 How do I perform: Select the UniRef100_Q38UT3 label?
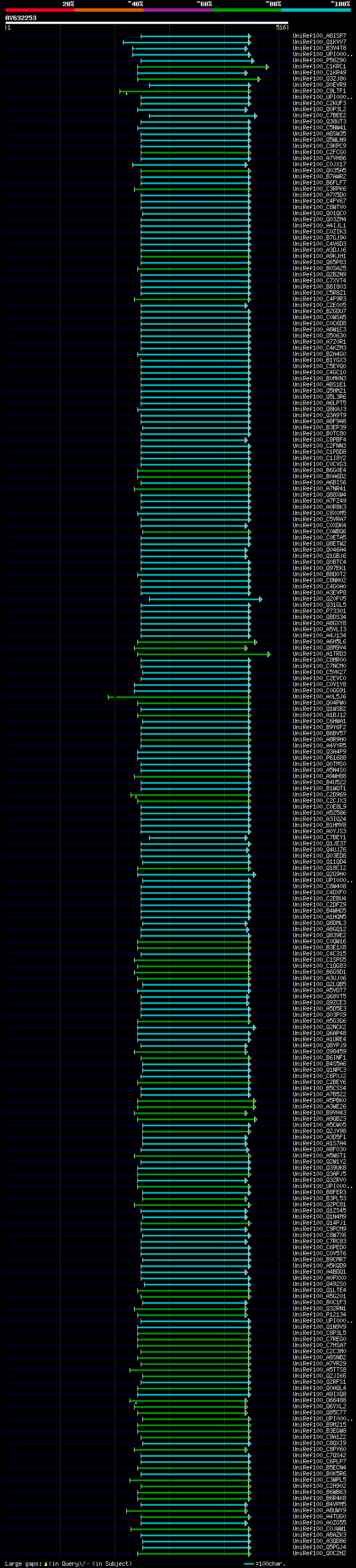[x=319, y=121]
